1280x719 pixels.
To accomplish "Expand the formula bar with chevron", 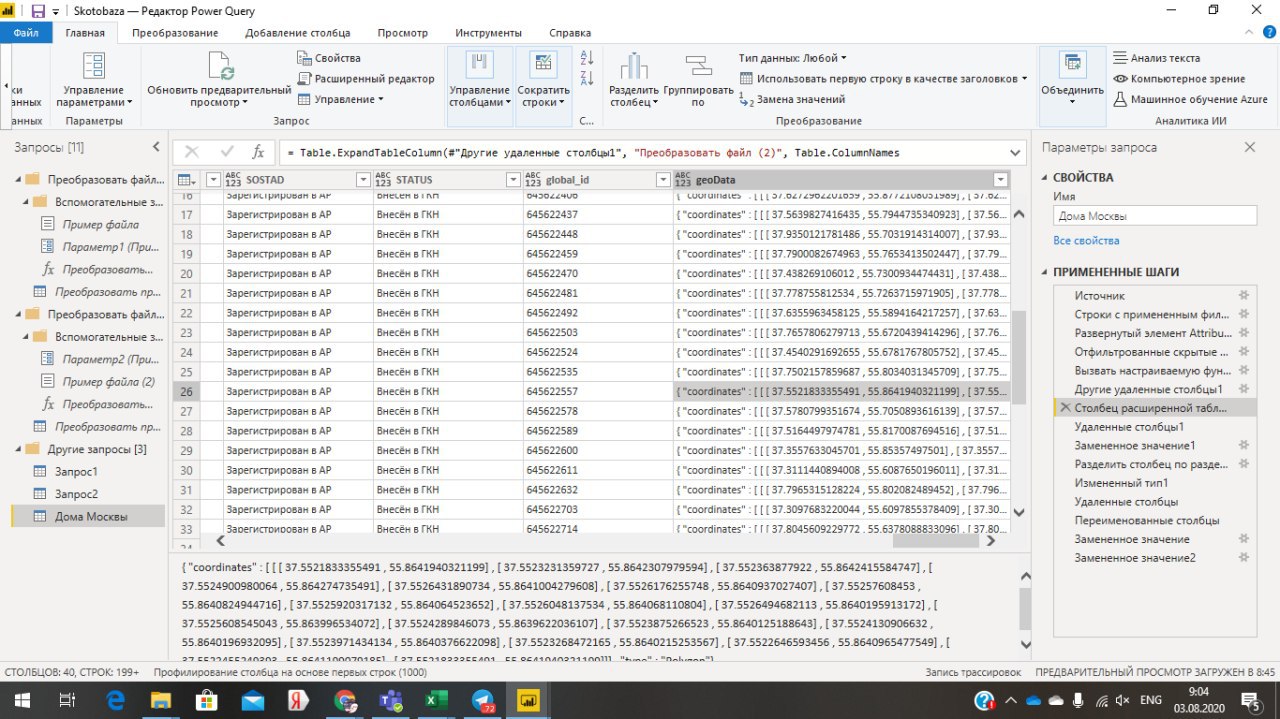I will click(1015, 152).
